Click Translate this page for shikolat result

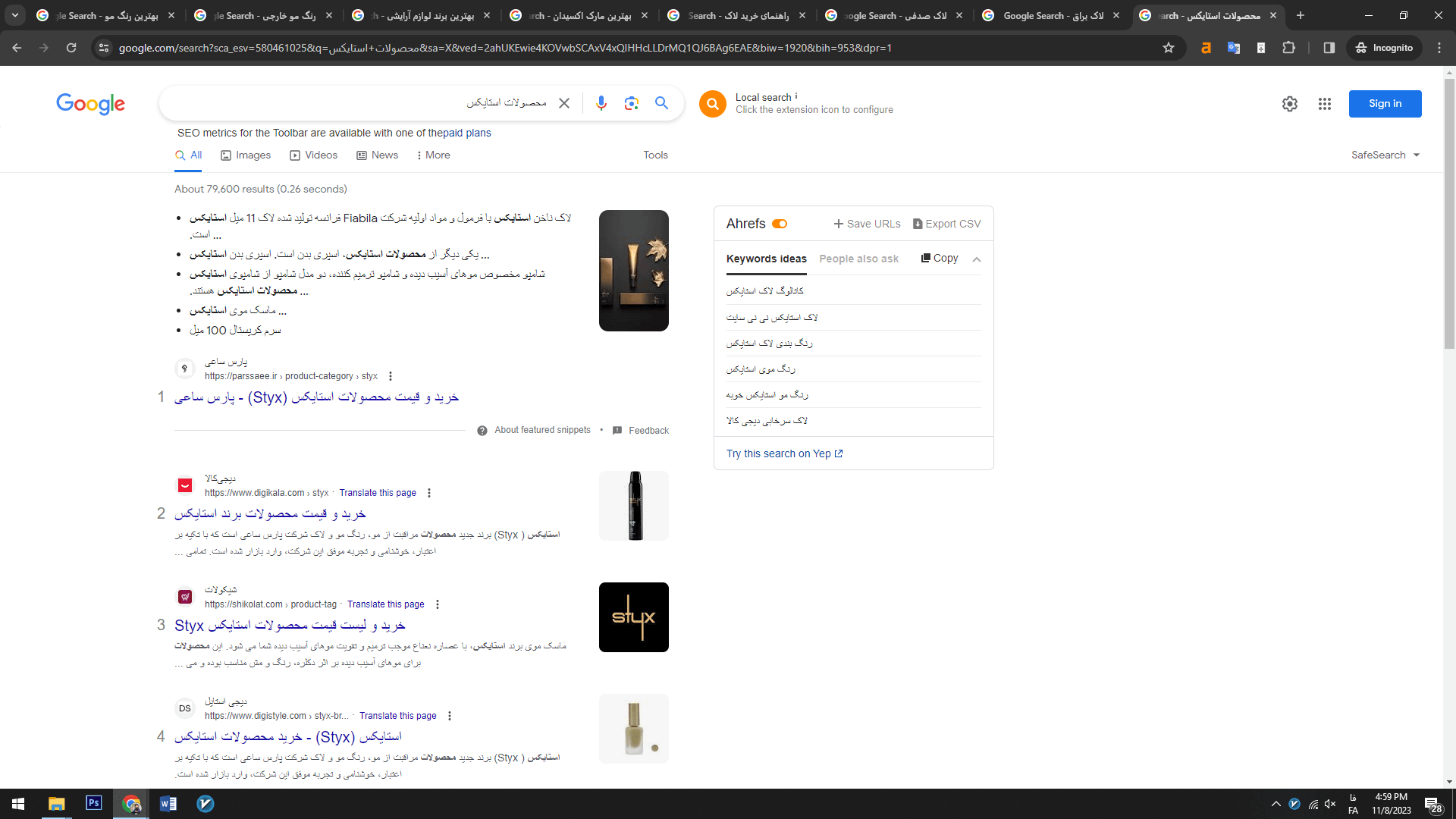[x=386, y=604]
